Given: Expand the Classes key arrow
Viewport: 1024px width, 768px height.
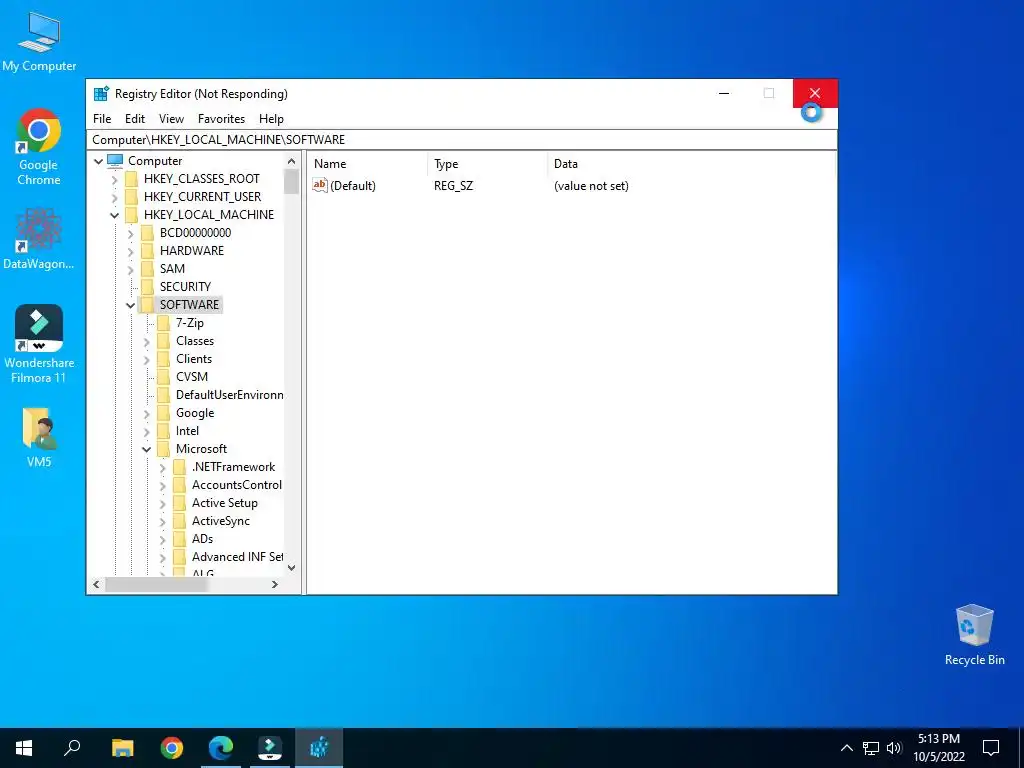Looking at the screenshot, I should [146, 341].
